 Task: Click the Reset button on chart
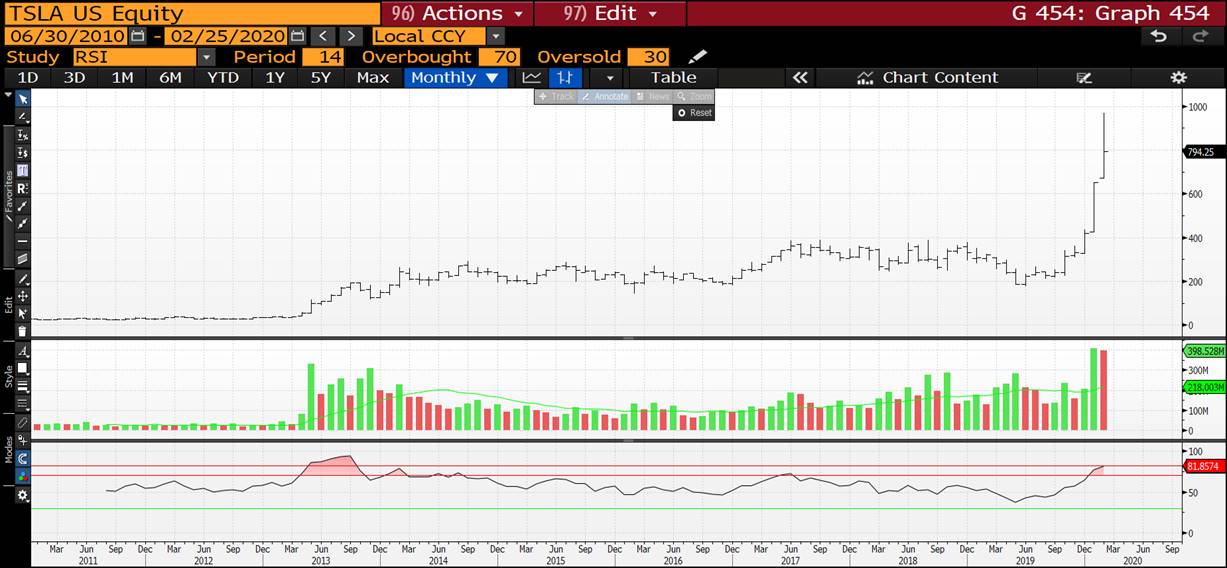click(694, 113)
